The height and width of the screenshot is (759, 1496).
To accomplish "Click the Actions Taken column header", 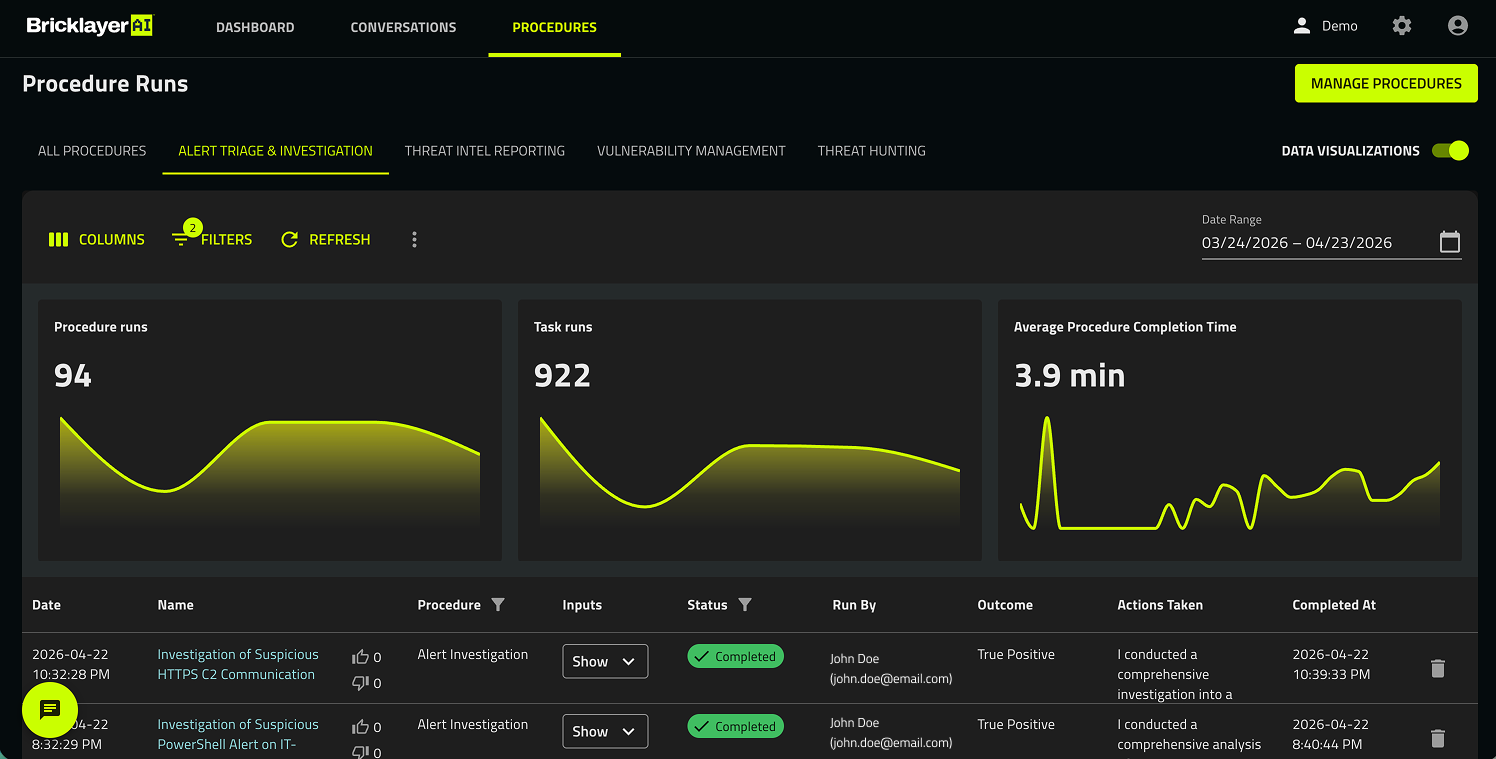I will (x=1160, y=605).
